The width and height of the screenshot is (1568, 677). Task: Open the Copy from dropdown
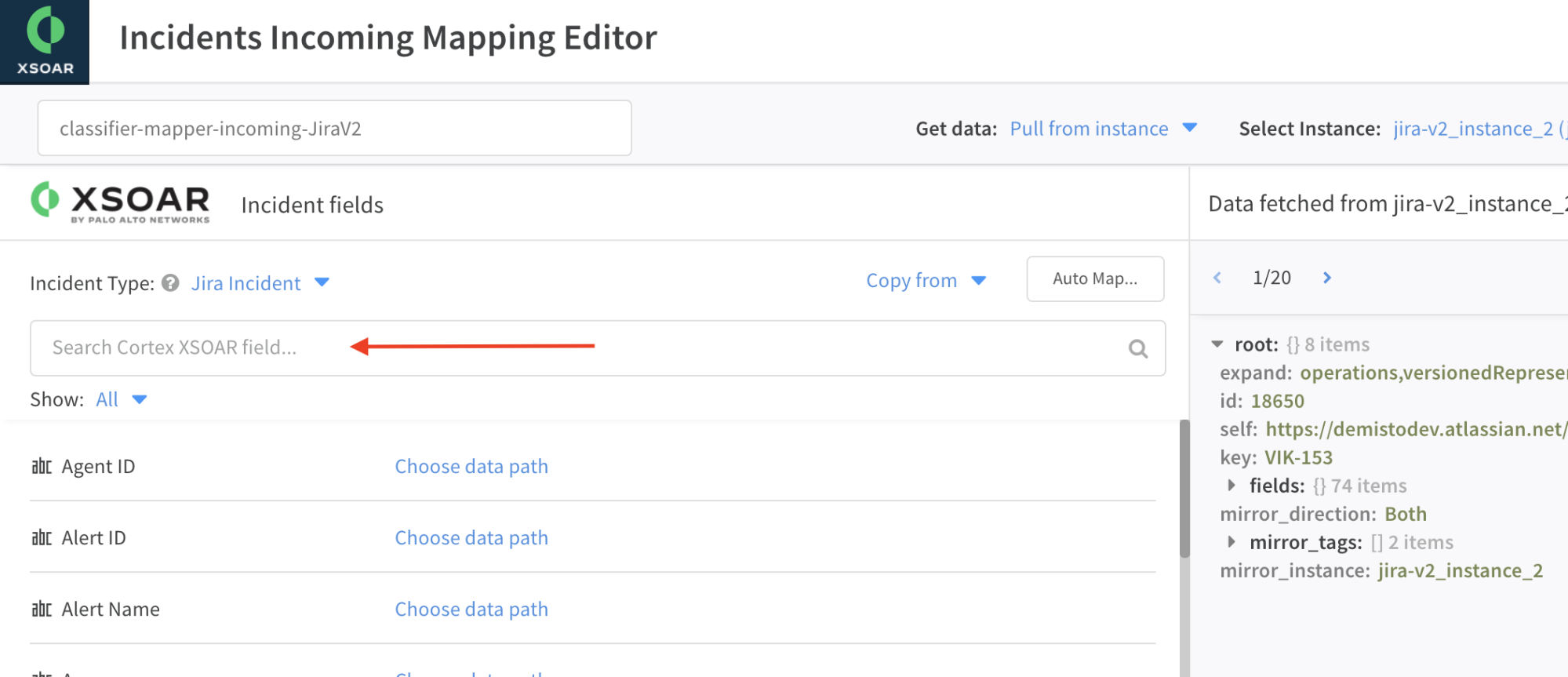click(926, 280)
